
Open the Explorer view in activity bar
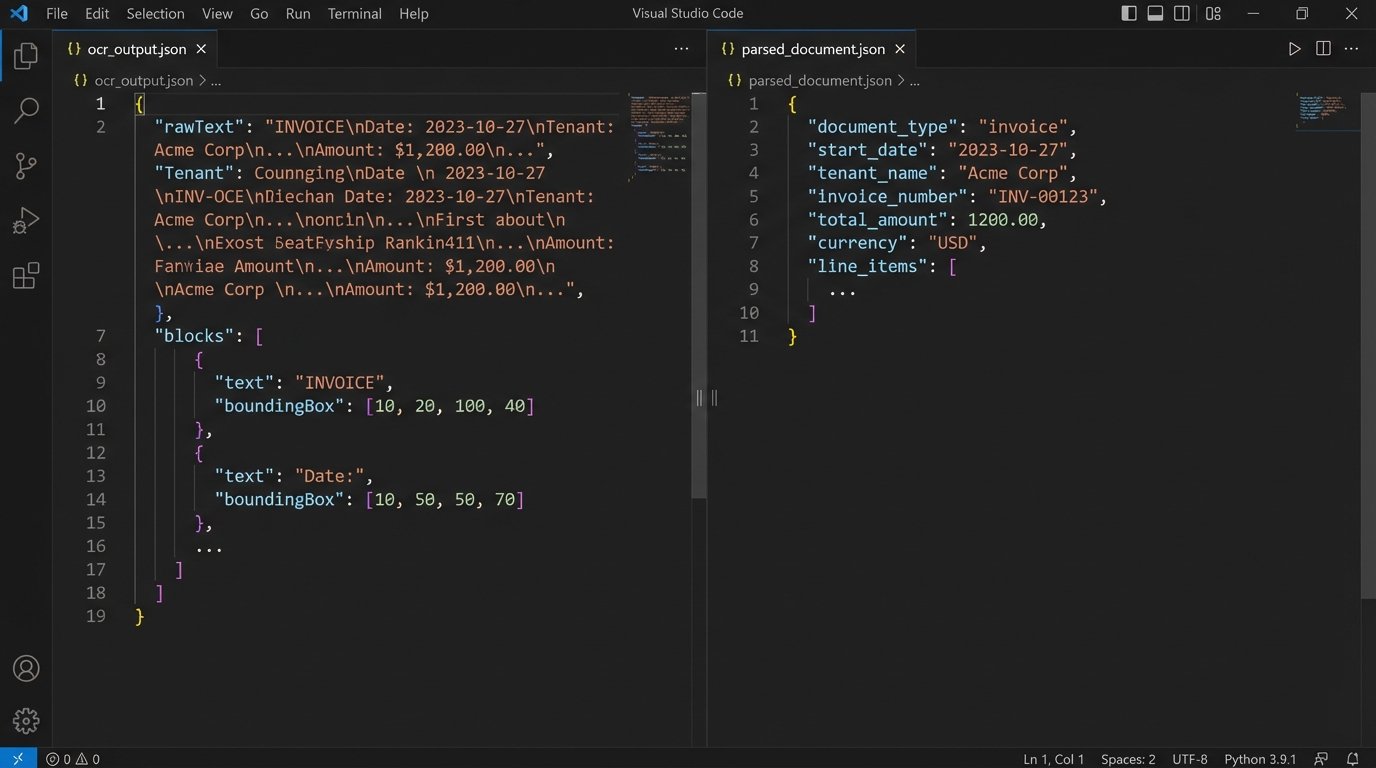point(26,57)
